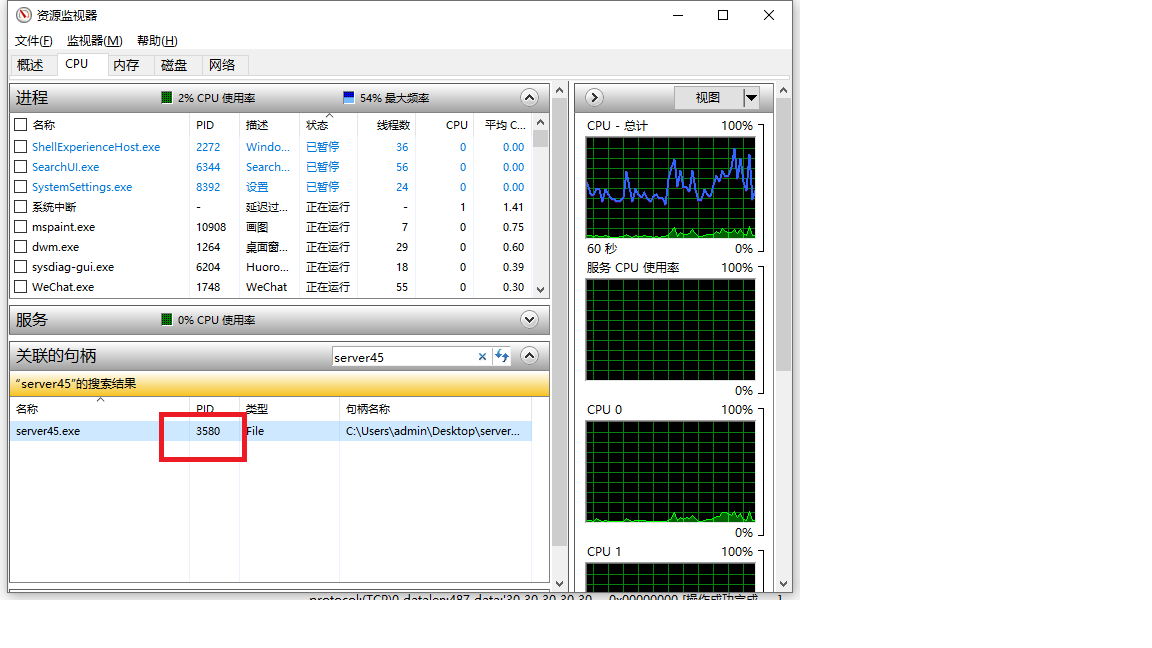Sort handle results by 名称 header

(27, 408)
